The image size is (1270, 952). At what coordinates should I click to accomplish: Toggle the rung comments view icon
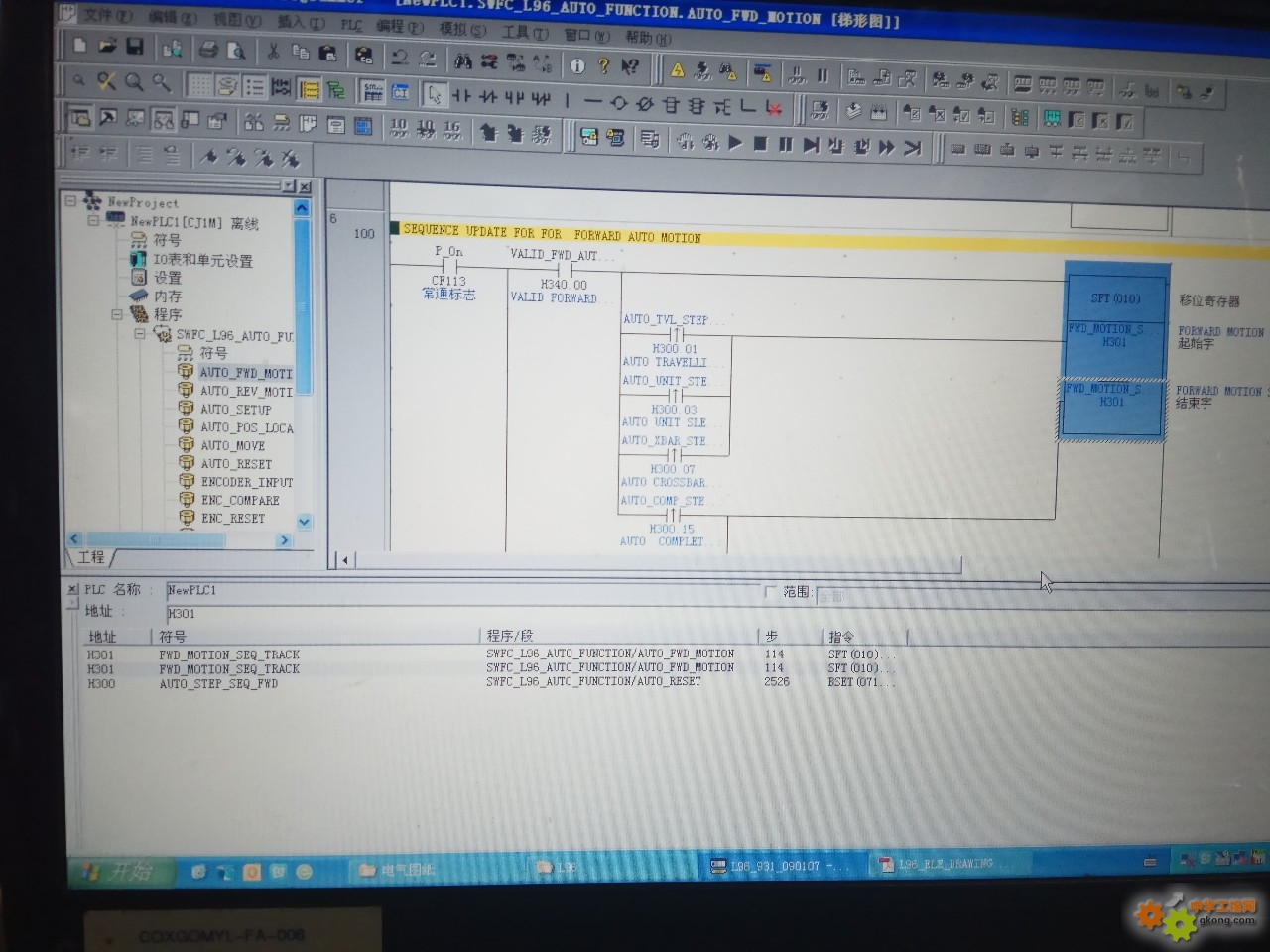coord(228,86)
